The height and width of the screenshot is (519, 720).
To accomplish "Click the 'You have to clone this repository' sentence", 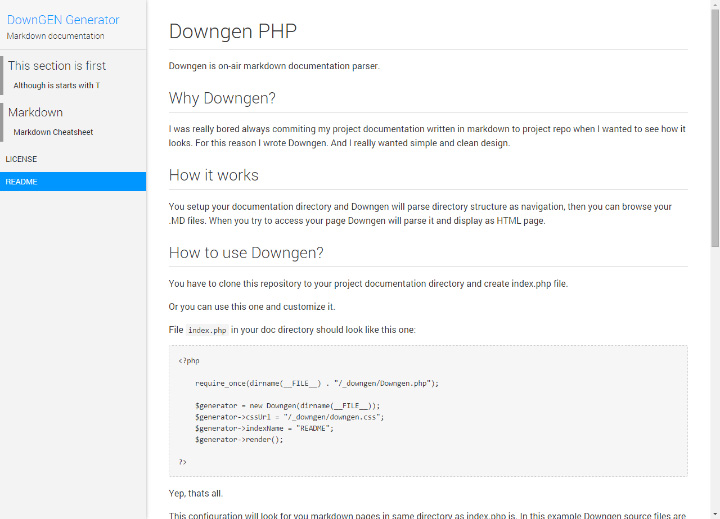I will 368,283.
